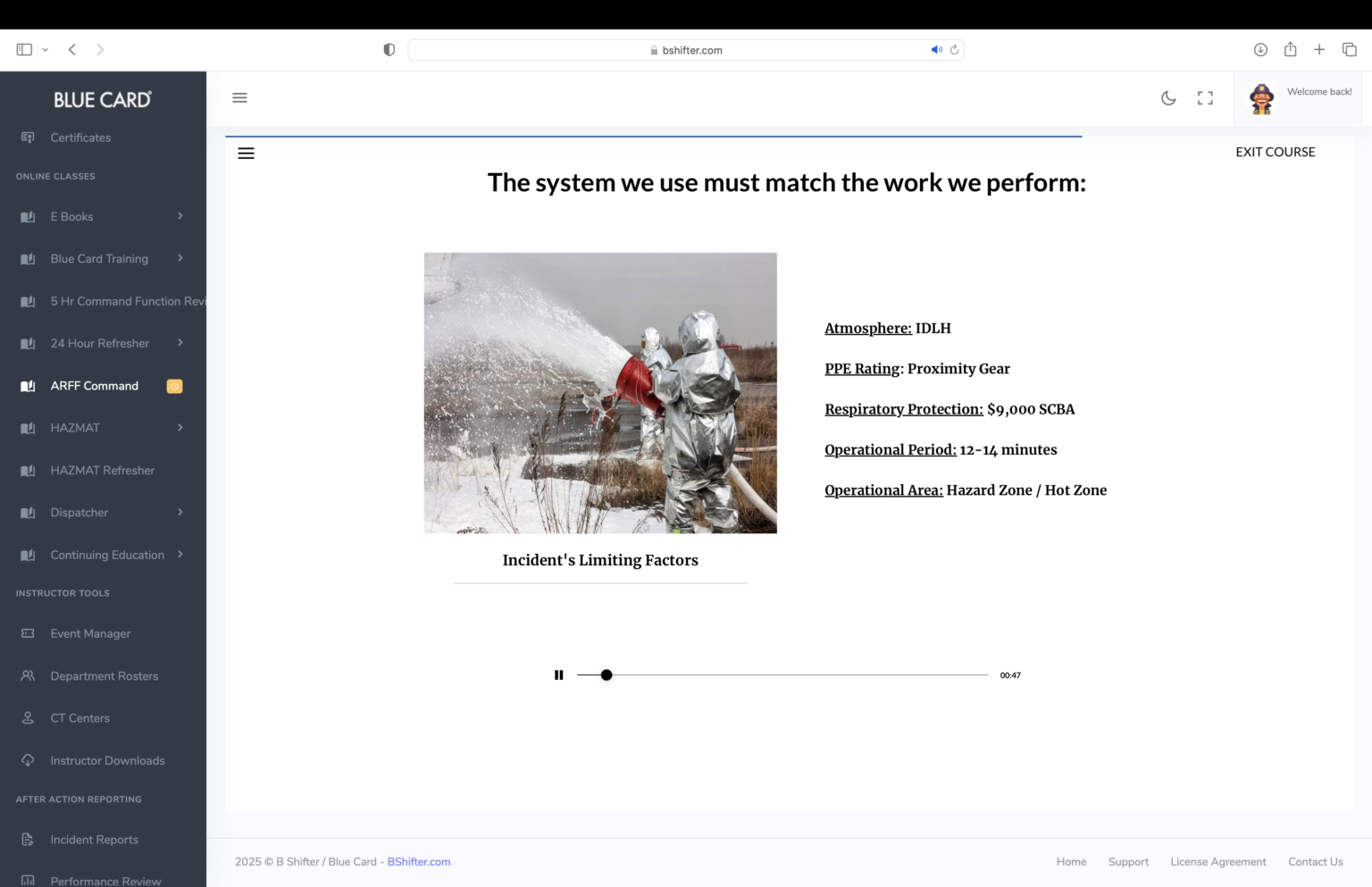This screenshot has width=1372, height=887.
Task: Mute the tab audio speaker icon
Action: [x=936, y=50]
